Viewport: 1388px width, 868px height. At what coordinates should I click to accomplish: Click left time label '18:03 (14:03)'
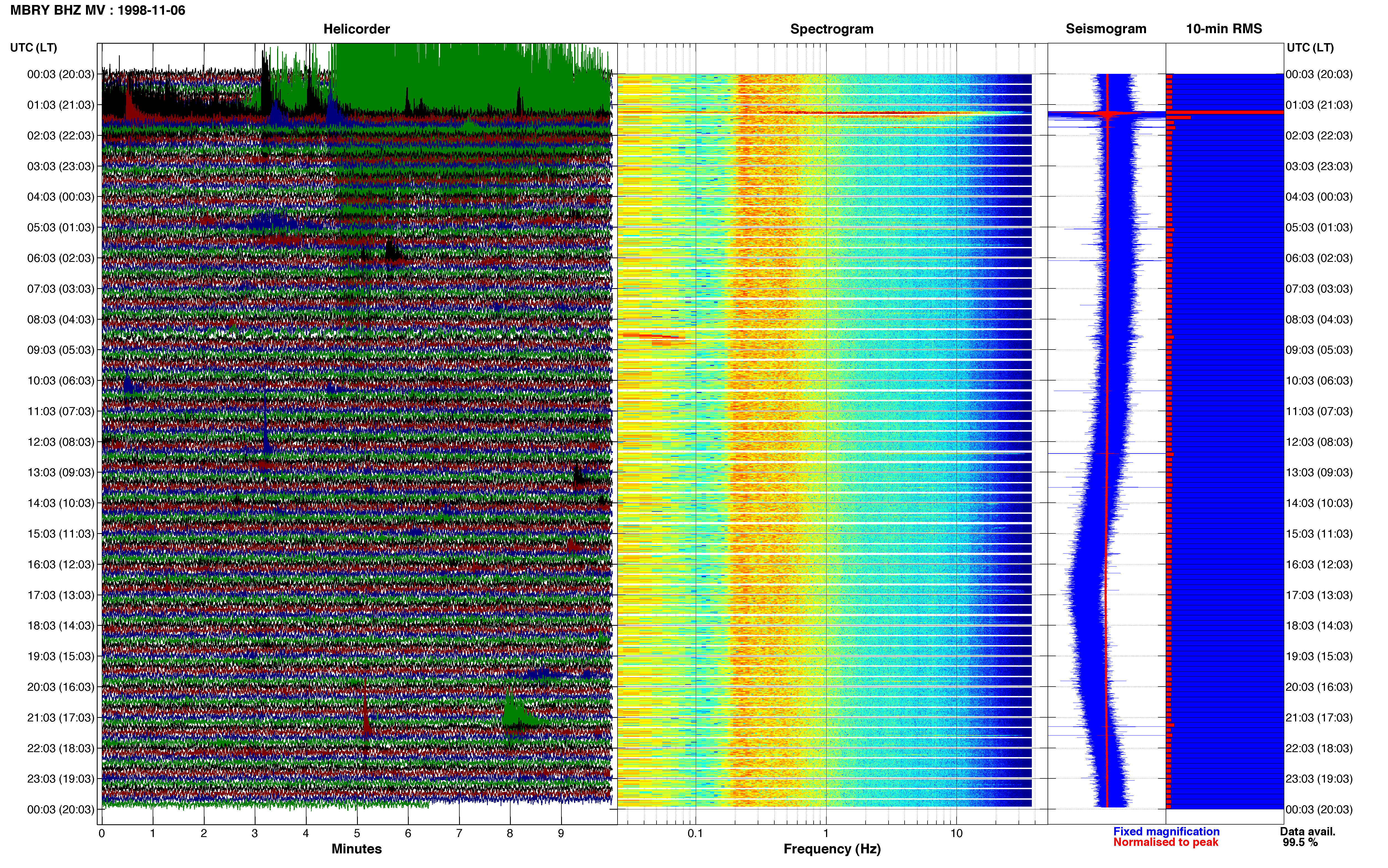[x=61, y=626]
